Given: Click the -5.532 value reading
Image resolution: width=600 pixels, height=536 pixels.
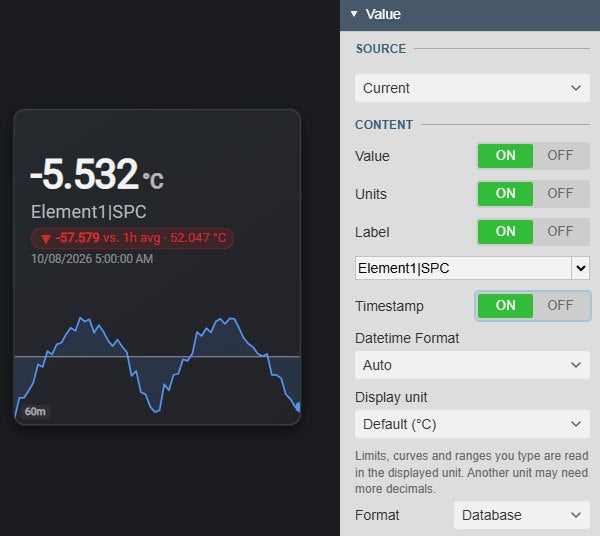Looking at the screenshot, I should point(84,174).
